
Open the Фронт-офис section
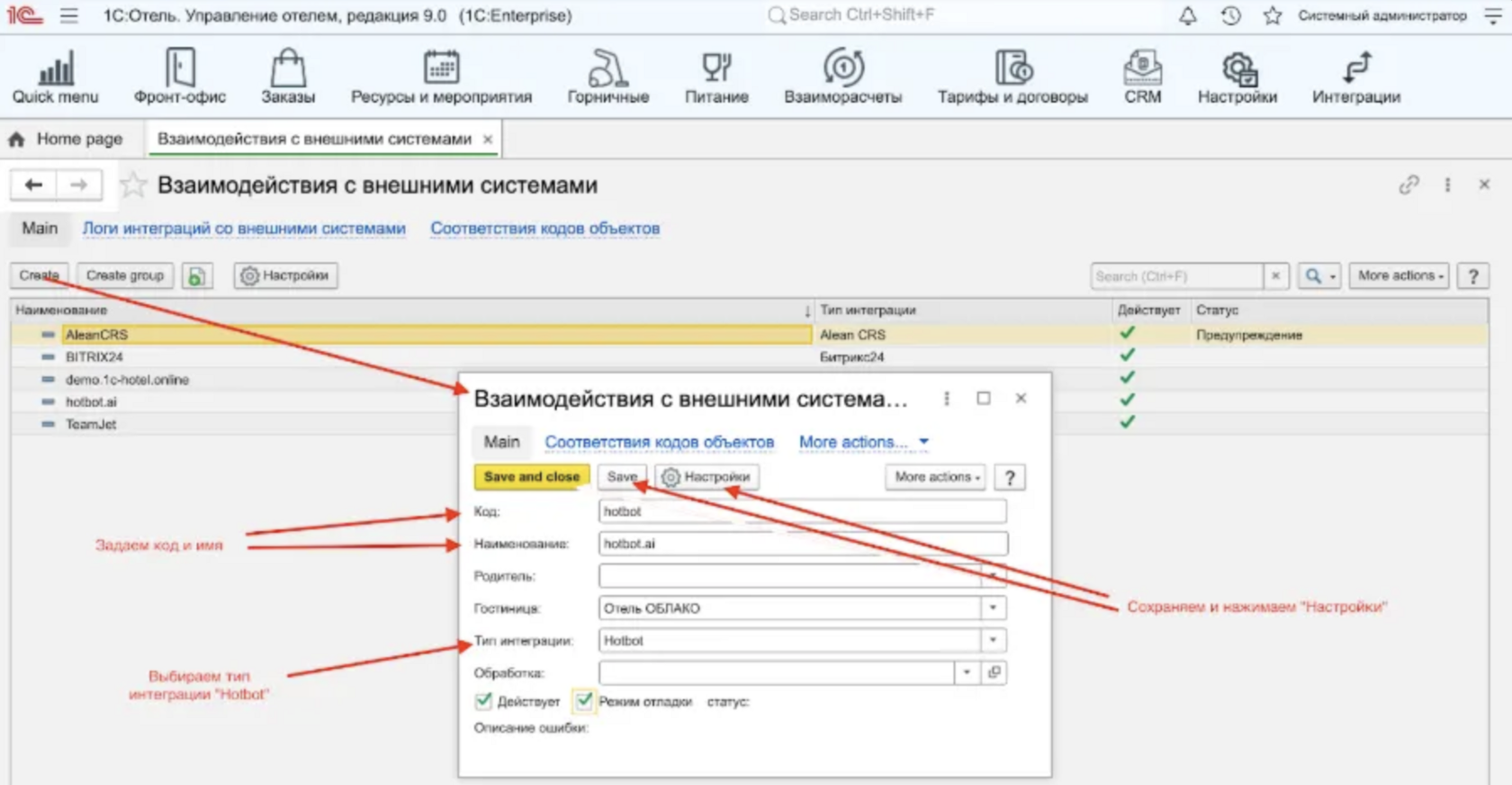(x=180, y=77)
